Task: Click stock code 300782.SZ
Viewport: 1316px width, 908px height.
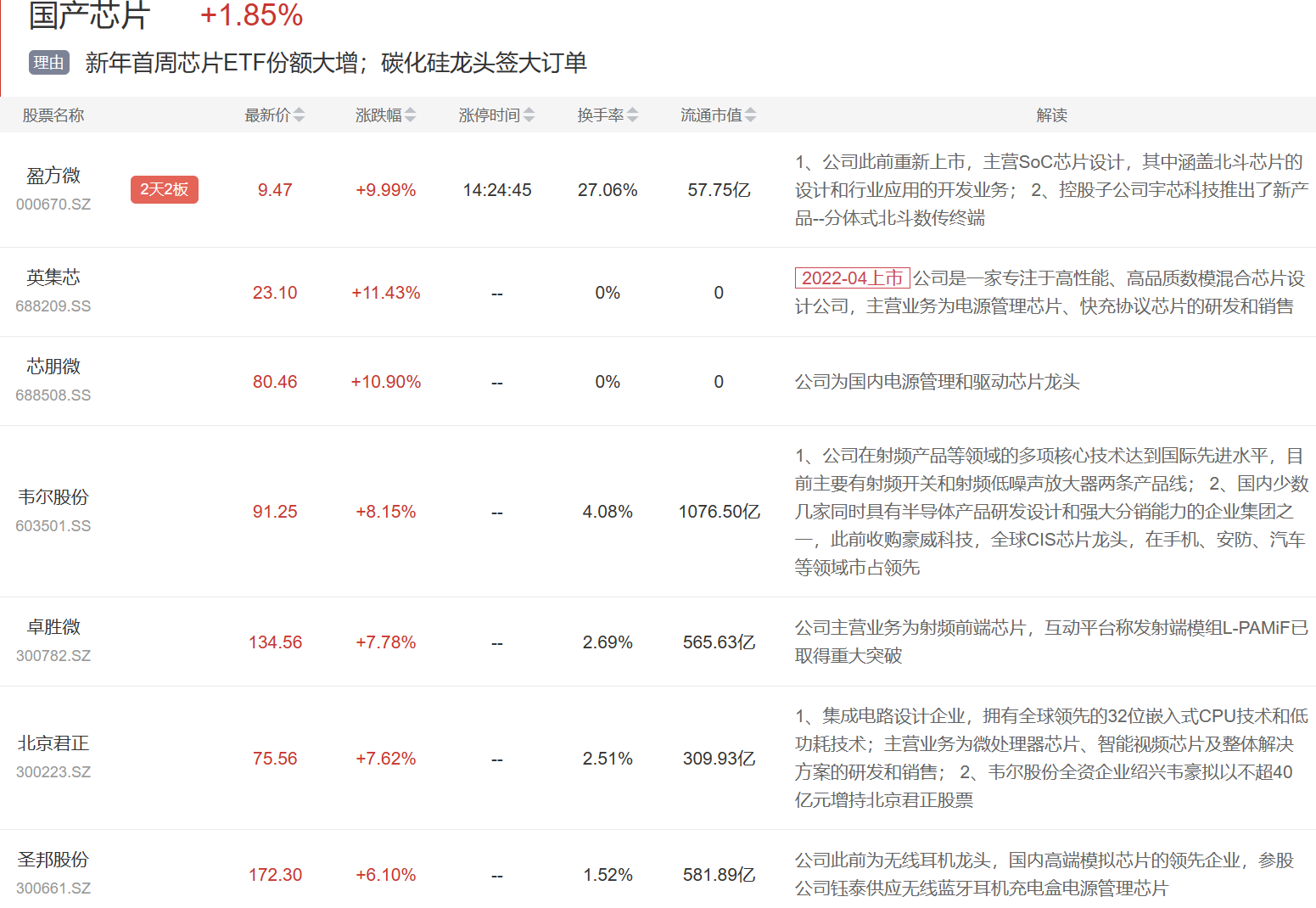Action: (53, 656)
